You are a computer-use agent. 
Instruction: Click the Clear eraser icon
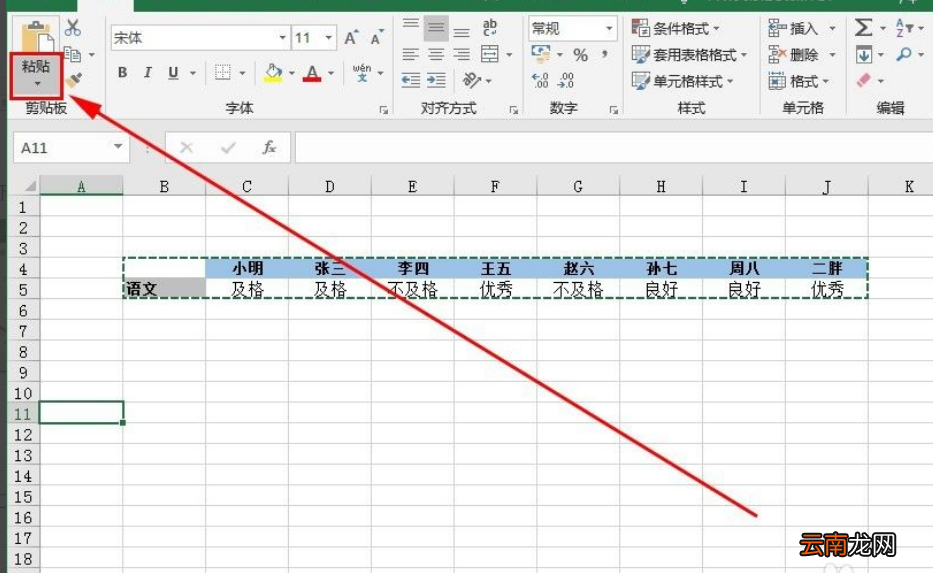click(863, 80)
